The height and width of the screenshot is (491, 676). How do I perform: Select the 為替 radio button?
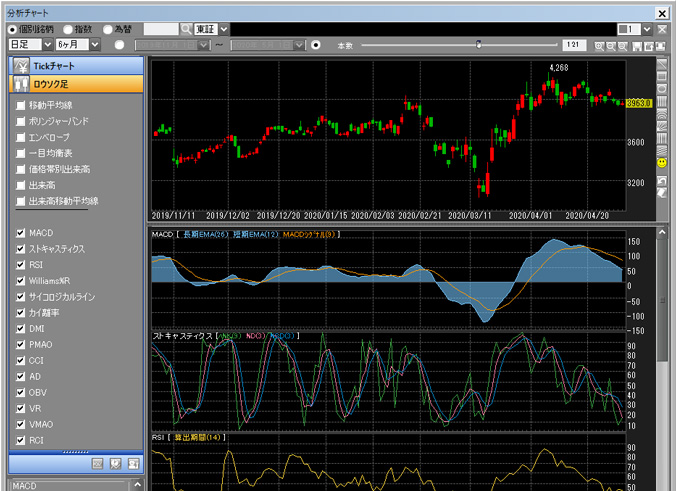click(x=107, y=29)
